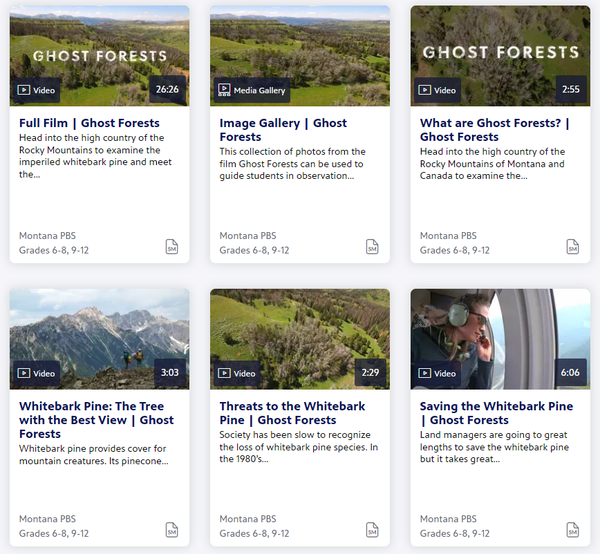Click support materials icon on Saving the Whitebark Pine card
The width and height of the screenshot is (600, 554).
tap(573, 530)
